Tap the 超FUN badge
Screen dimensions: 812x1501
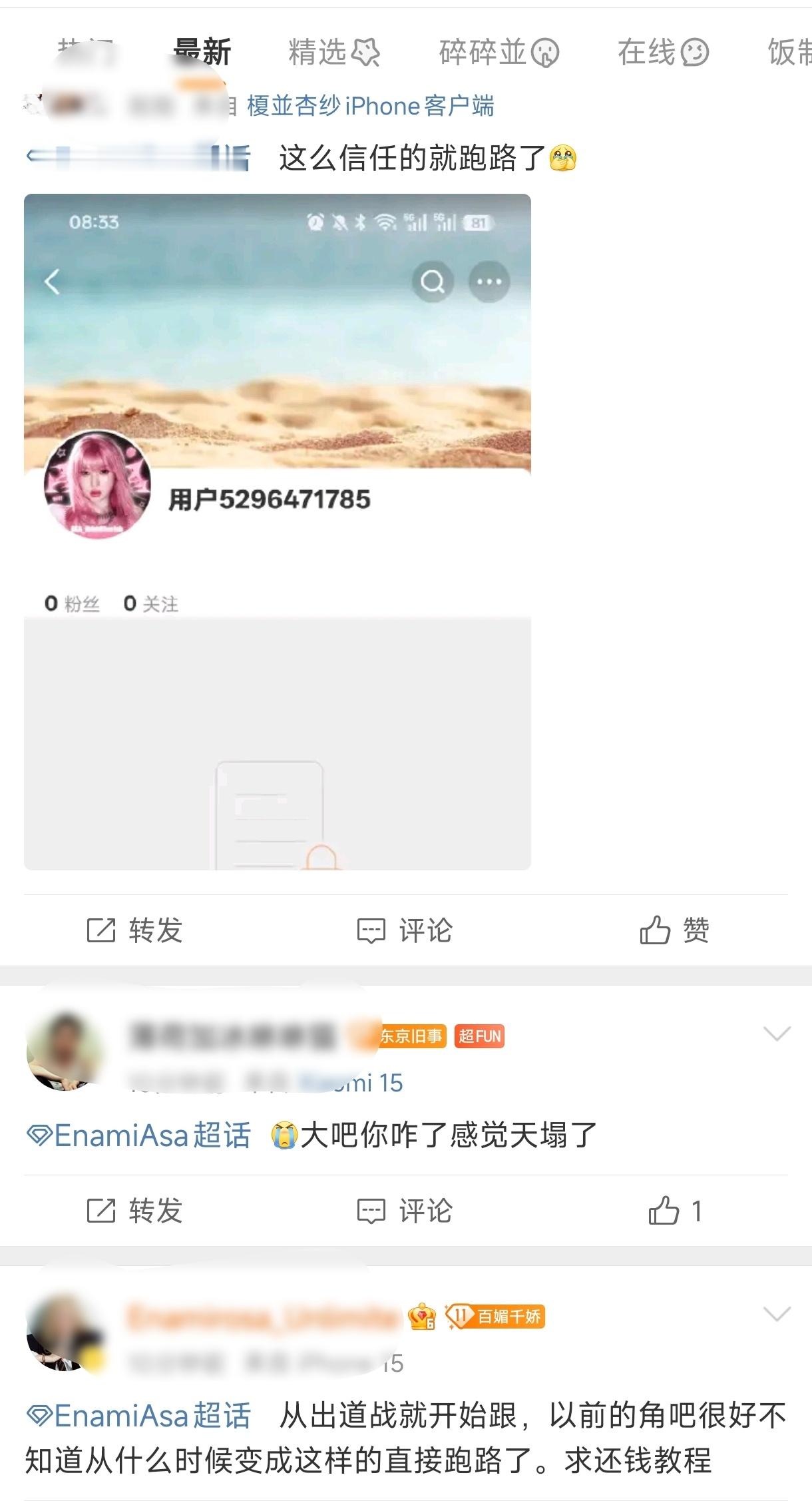coord(480,1036)
